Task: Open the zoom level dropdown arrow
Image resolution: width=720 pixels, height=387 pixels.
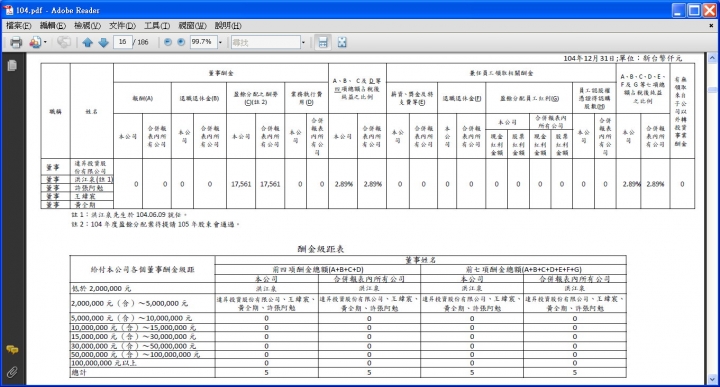Action: [220, 43]
